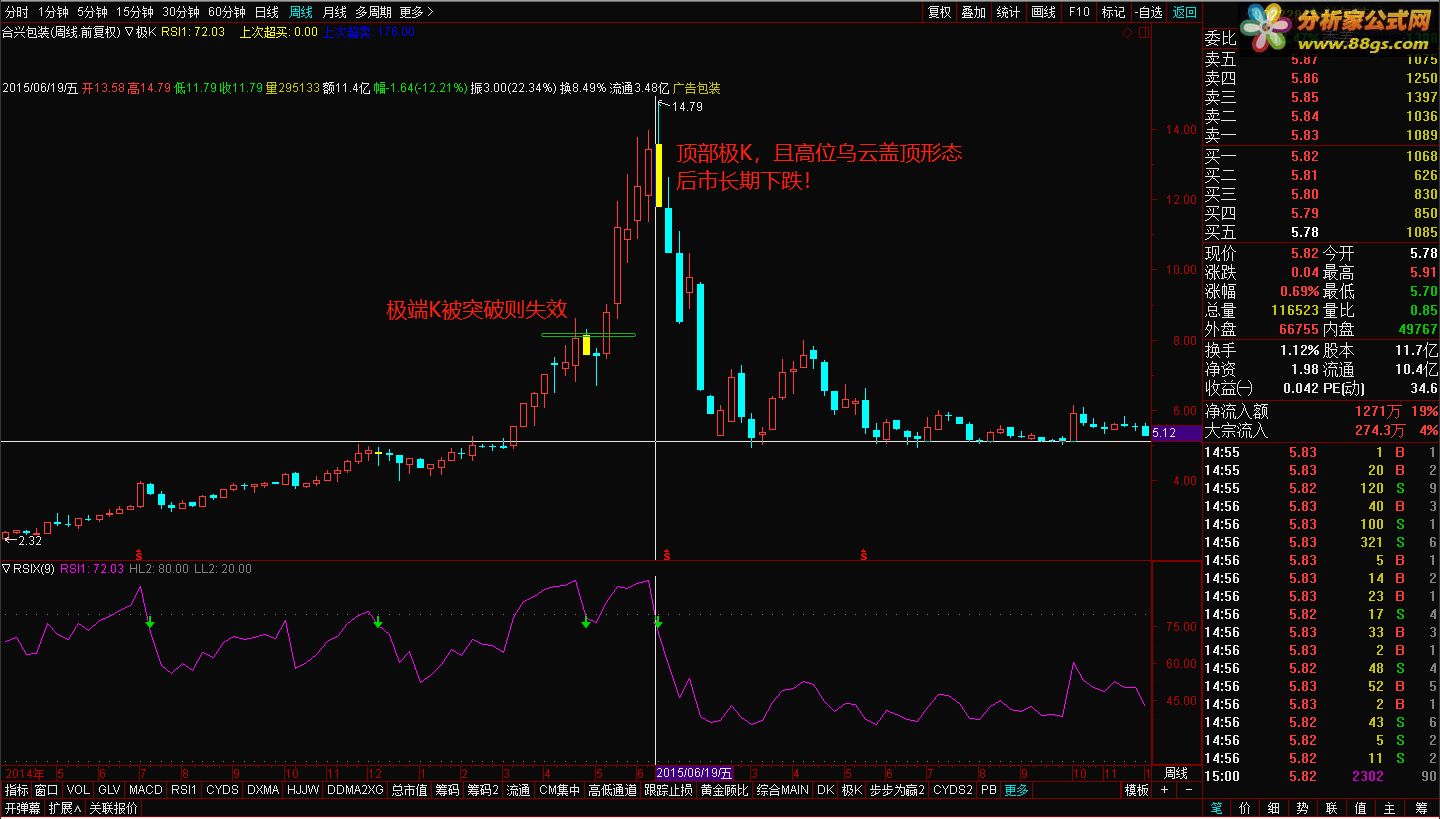Image resolution: width=1440 pixels, height=819 pixels.
Task: Select the DDMA2XG indicator
Action: 355,790
